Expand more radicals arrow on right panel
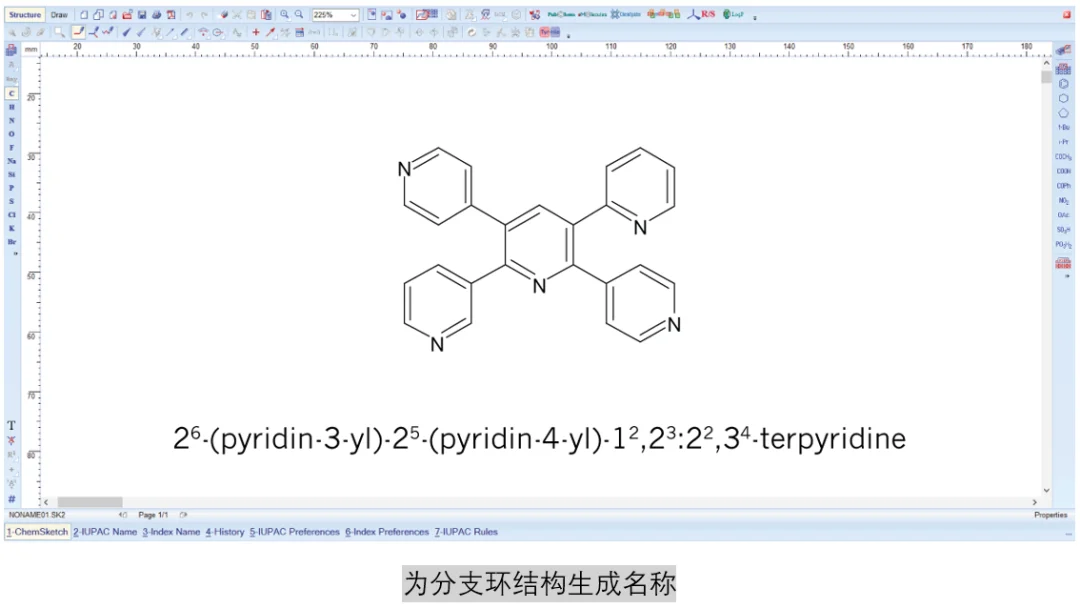Viewport: 1080px width, 608px height. (x=1067, y=277)
